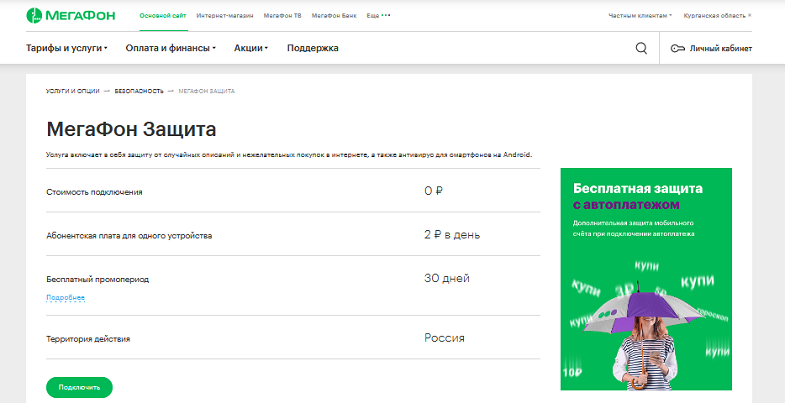Open МегаФон Банк tab
785x403 pixels.
click(334, 16)
